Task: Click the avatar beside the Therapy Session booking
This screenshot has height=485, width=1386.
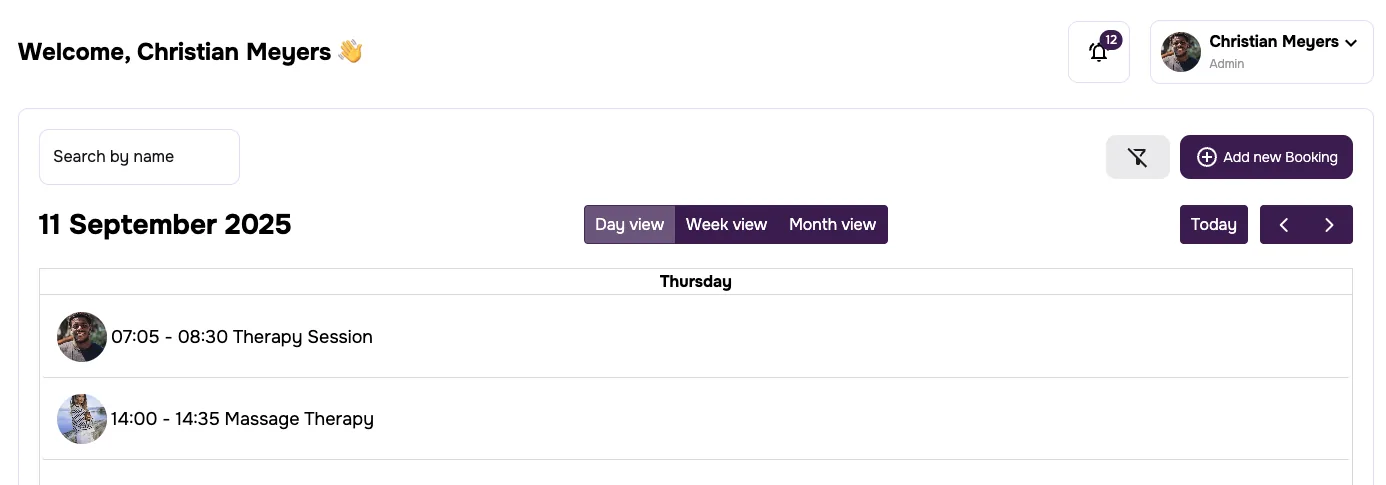Action: (82, 337)
